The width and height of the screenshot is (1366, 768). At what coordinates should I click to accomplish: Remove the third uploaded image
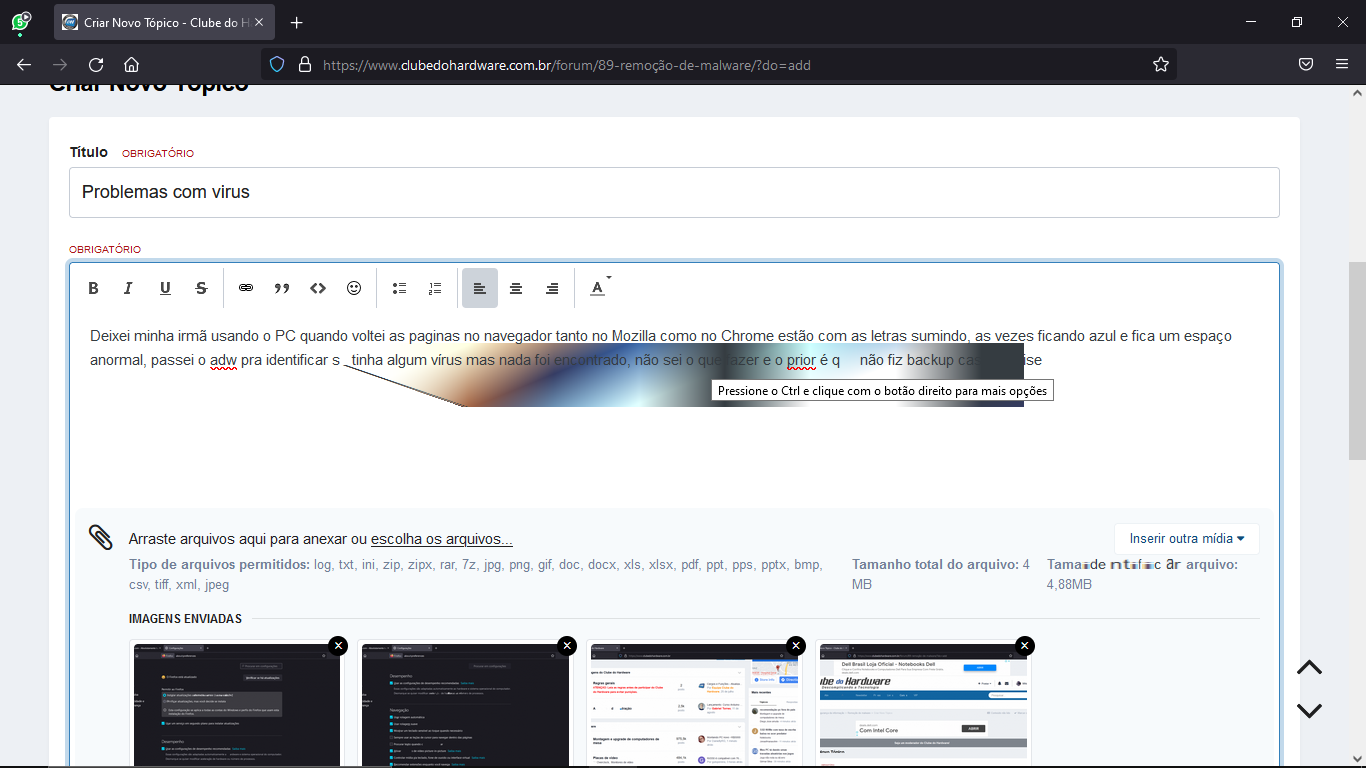tap(796, 646)
